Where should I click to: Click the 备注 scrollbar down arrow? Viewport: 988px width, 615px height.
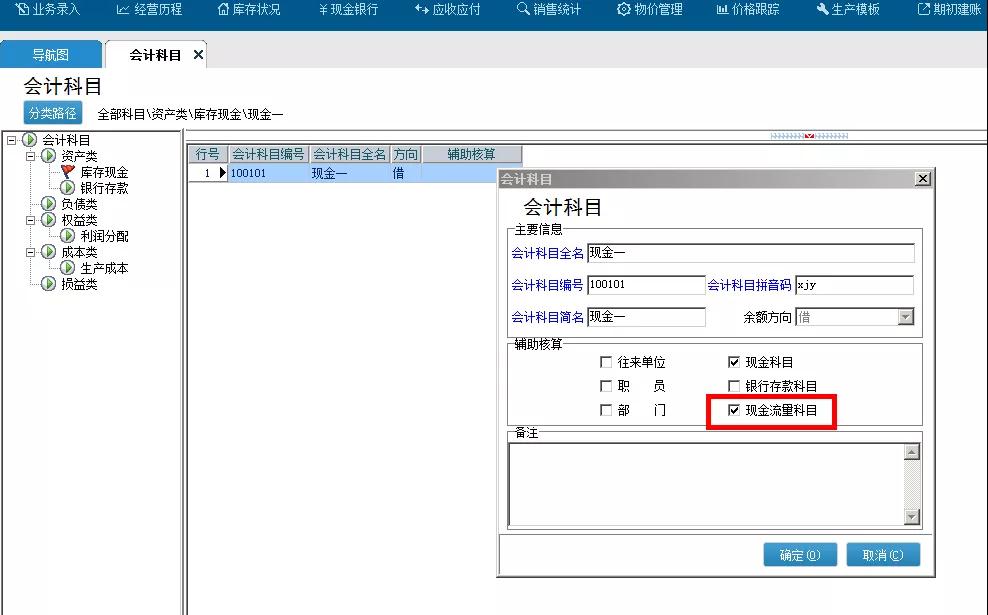tap(911, 517)
